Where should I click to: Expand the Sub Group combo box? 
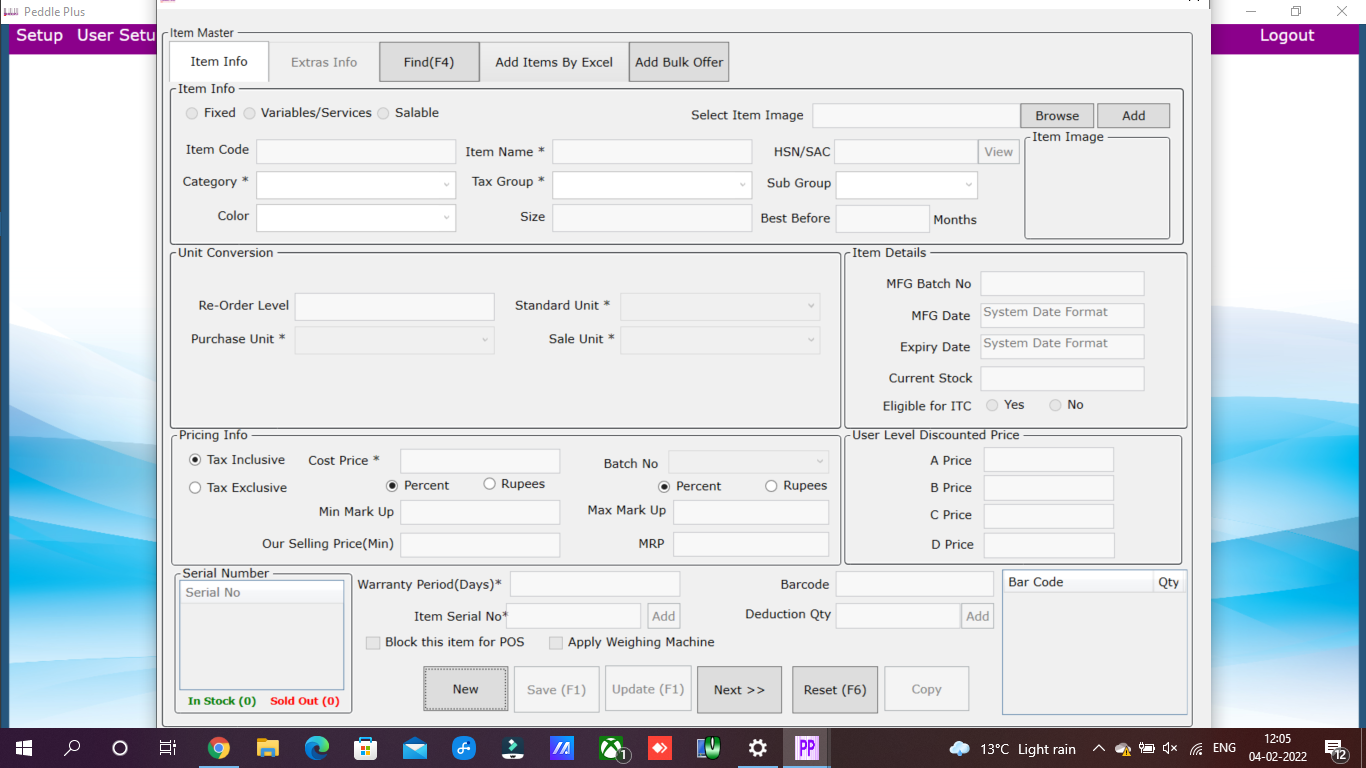coord(968,185)
